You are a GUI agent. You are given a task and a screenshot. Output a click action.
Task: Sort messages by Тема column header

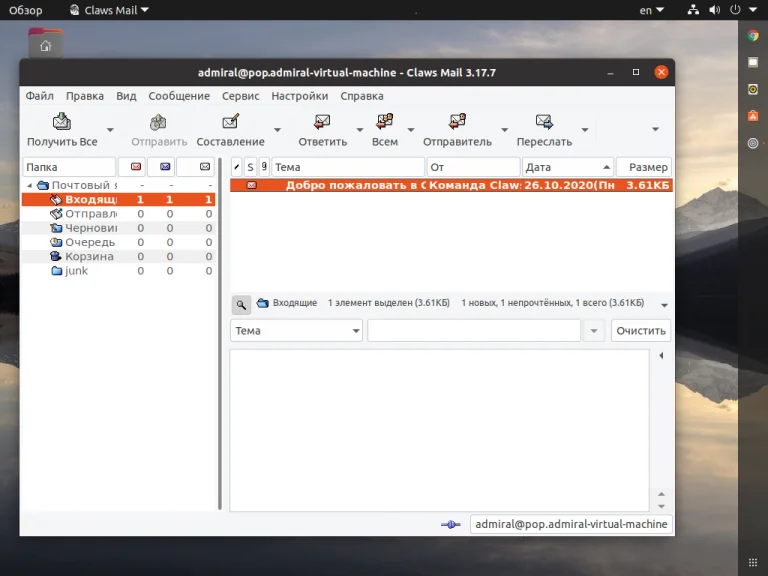click(x=348, y=167)
